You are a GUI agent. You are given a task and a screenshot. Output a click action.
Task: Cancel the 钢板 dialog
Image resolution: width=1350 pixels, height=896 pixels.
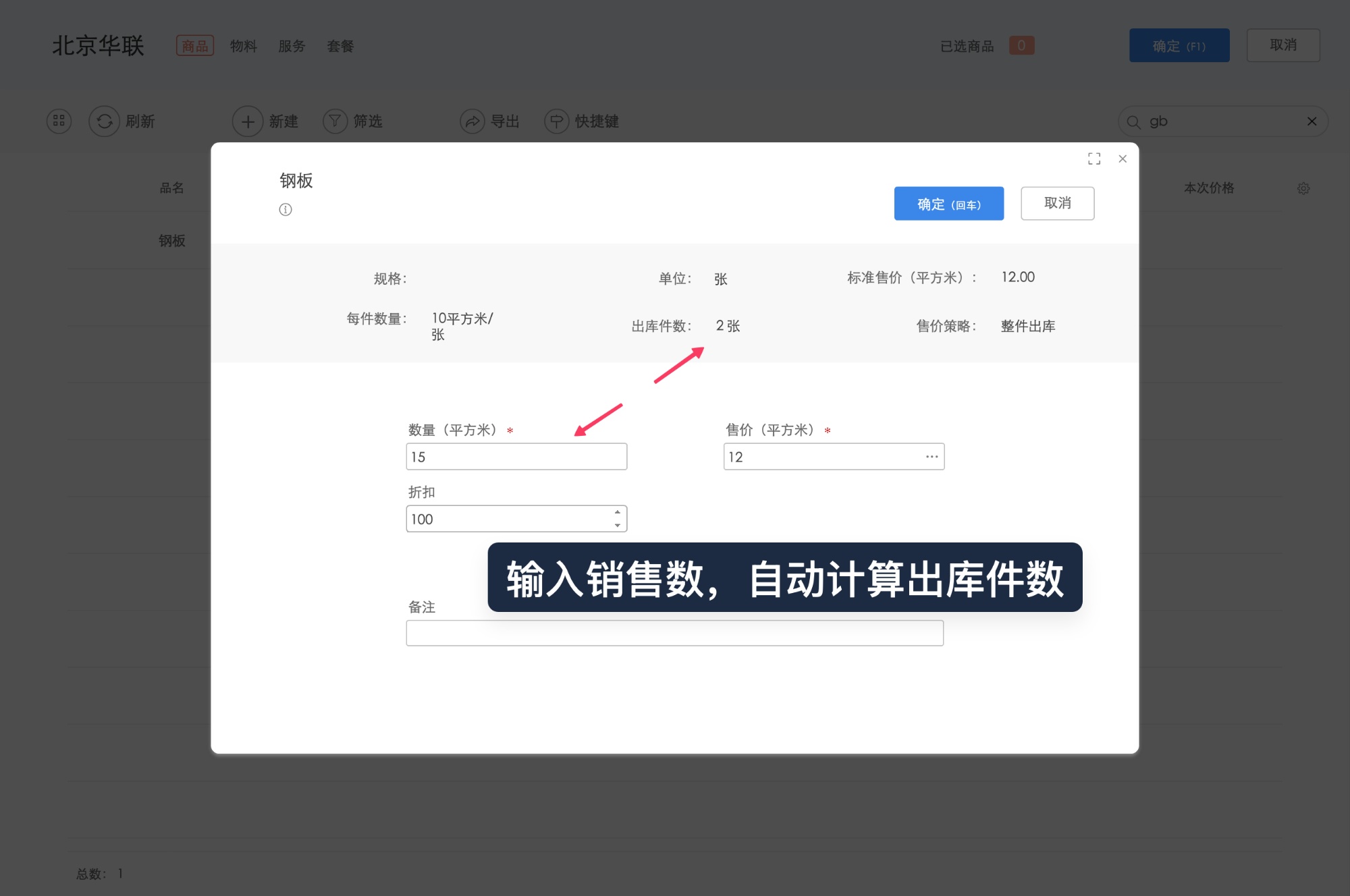(1058, 203)
